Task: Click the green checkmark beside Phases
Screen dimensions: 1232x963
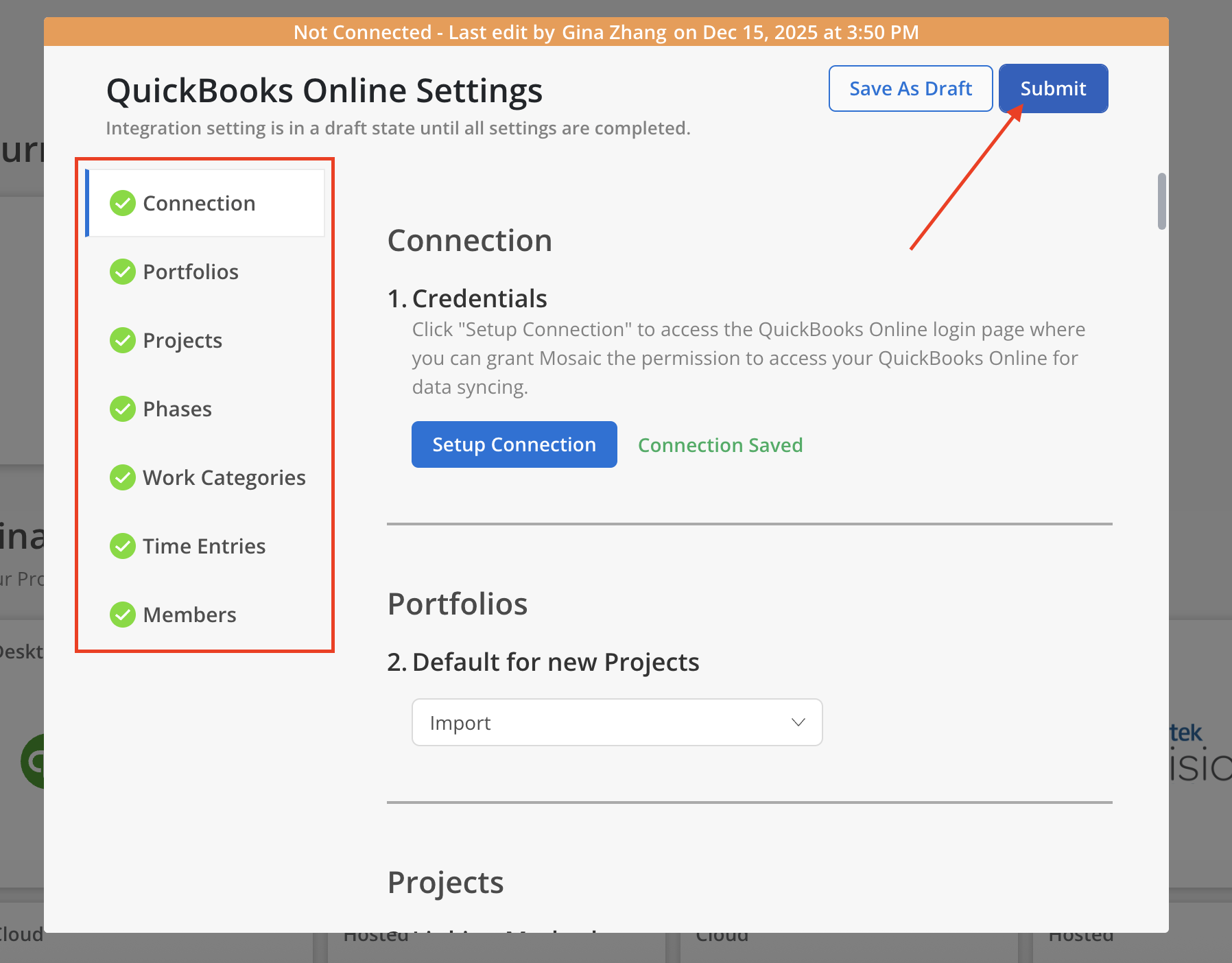Action: pos(123,409)
